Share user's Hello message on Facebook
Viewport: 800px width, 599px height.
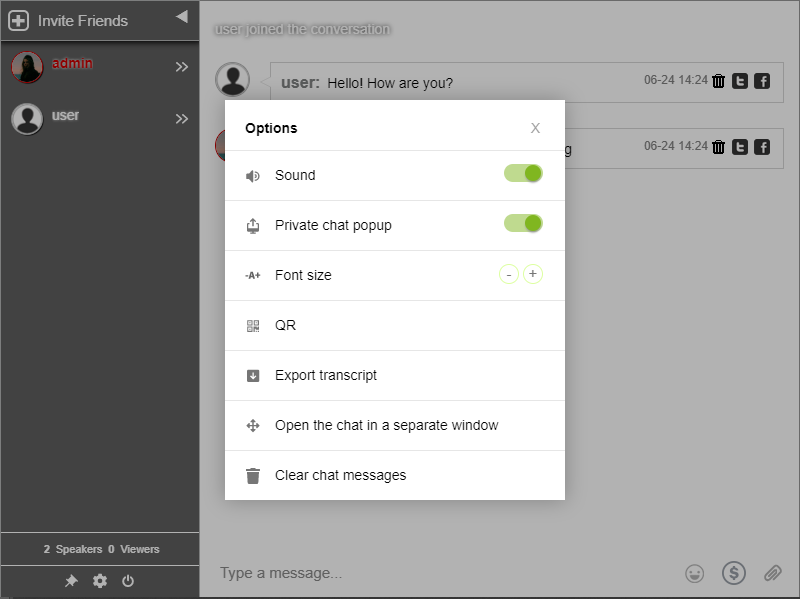(x=762, y=81)
